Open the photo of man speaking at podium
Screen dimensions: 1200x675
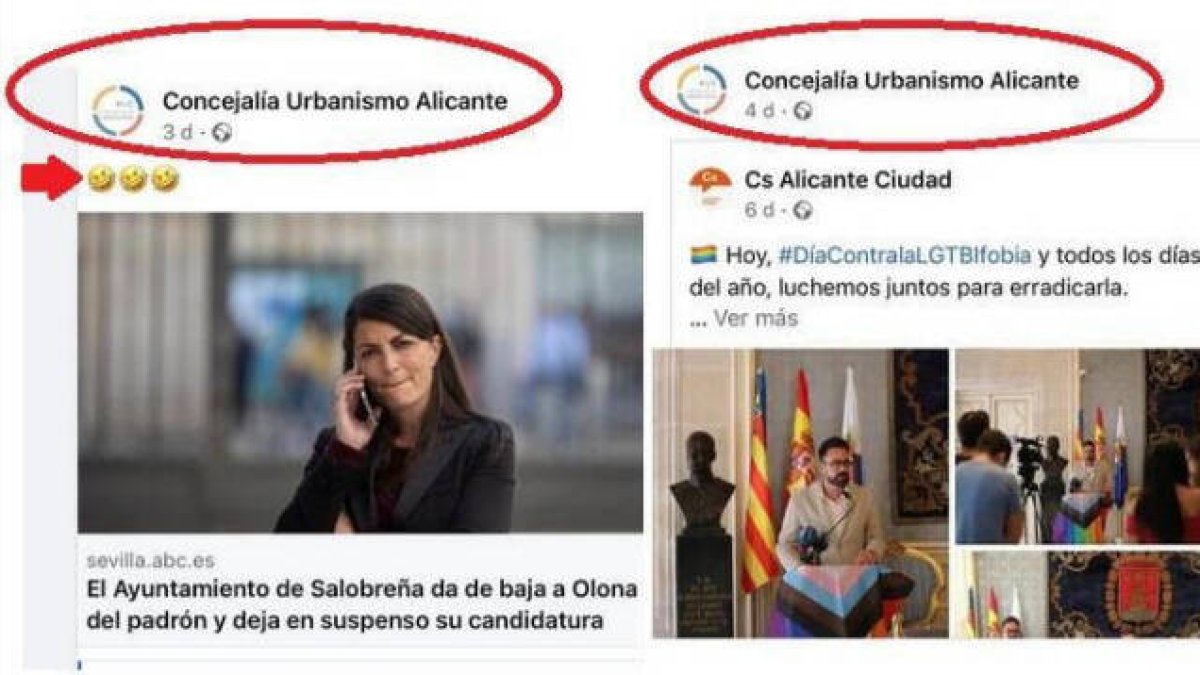[x=800, y=493]
